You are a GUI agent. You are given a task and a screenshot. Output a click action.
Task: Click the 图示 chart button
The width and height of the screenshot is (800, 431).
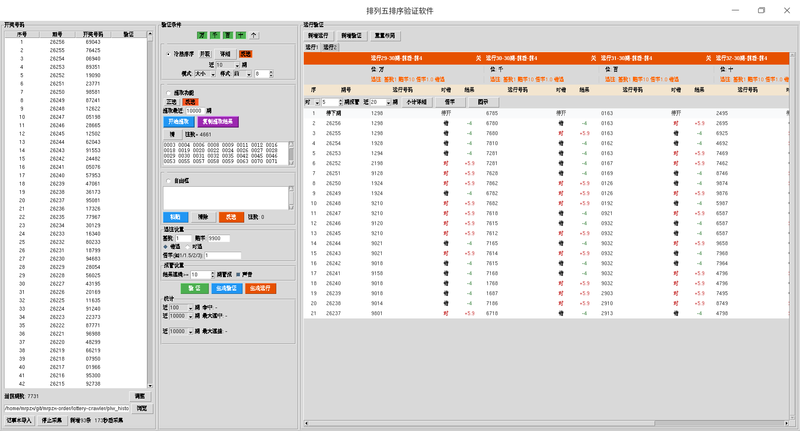point(483,102)
